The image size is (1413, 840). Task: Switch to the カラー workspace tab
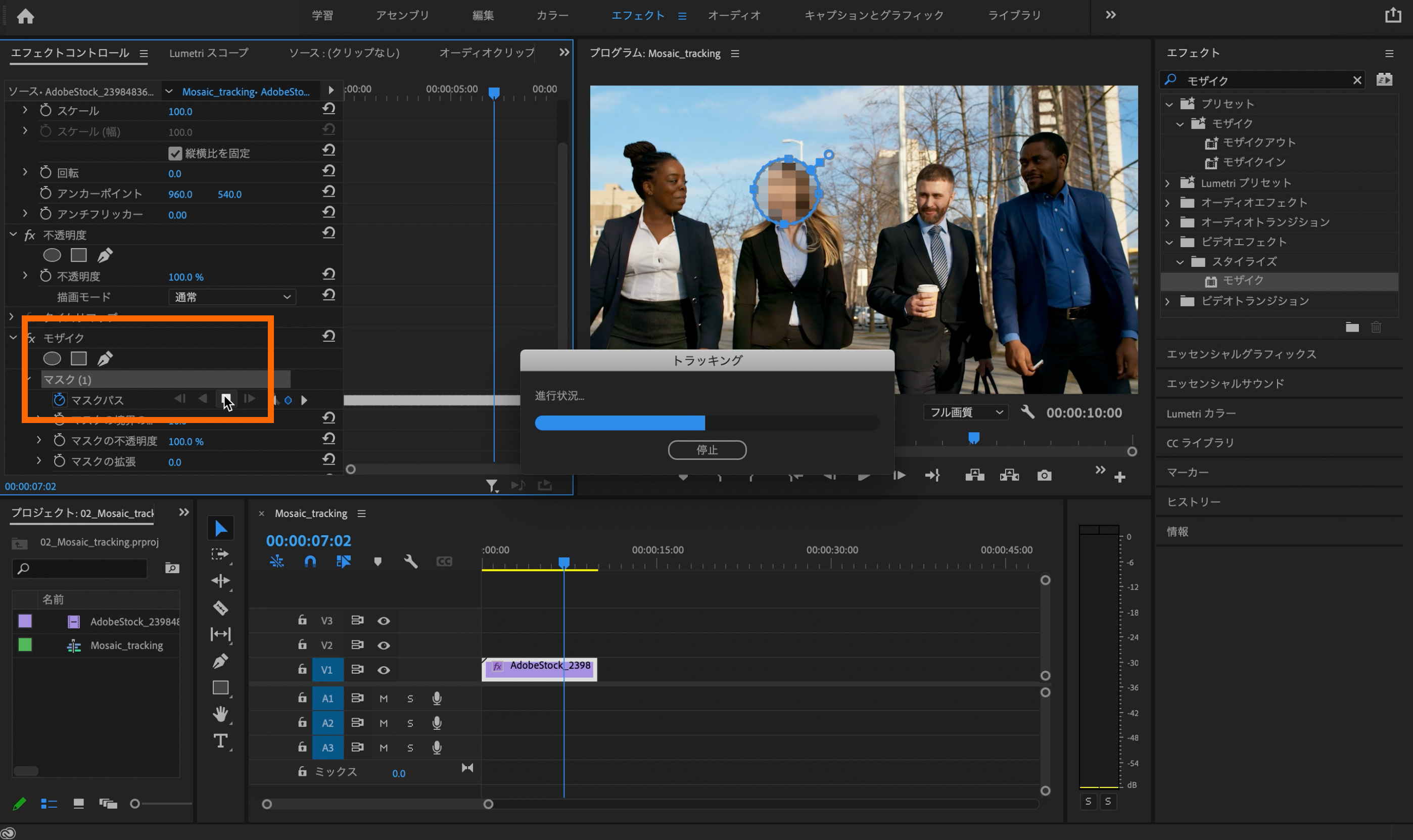[x=552, y=15]
